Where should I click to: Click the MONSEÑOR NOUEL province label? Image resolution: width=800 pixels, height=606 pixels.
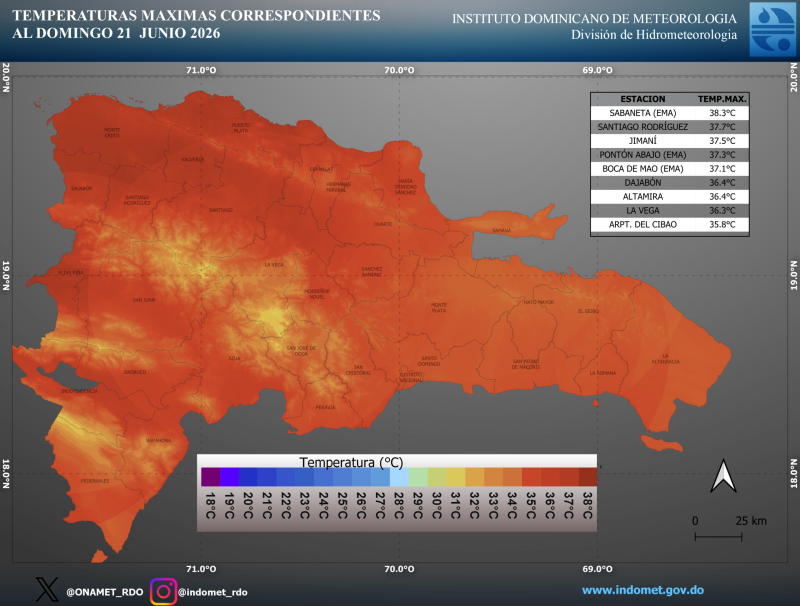(317, 294)
